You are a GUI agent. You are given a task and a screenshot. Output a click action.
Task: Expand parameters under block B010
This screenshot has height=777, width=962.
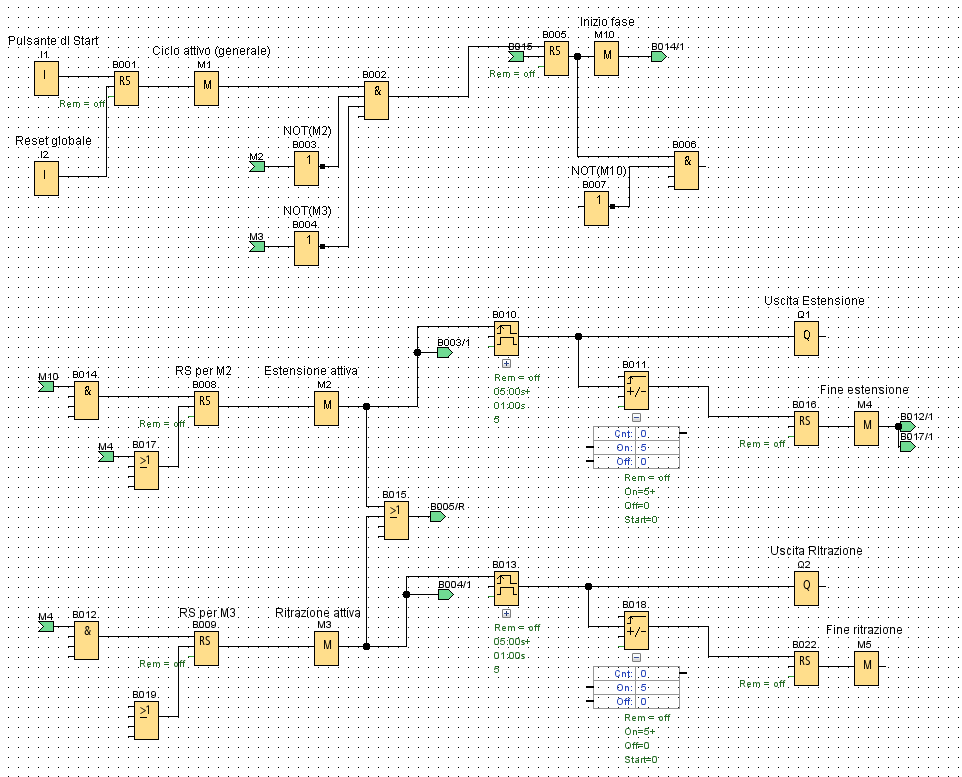tap(506, 363)
